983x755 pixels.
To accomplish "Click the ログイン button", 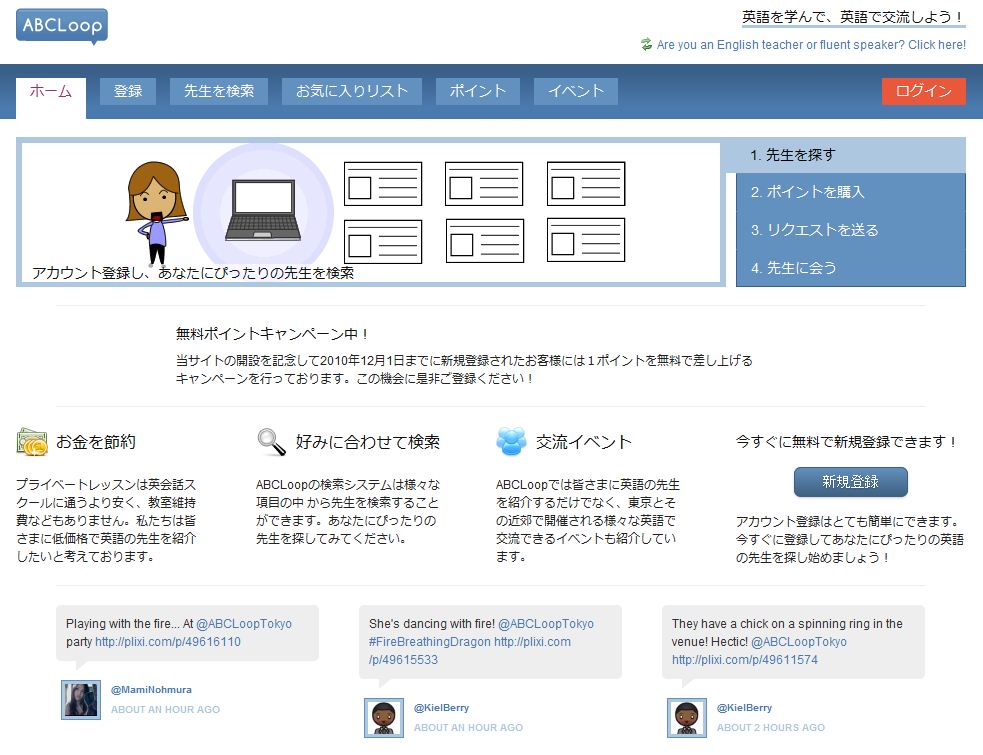I will click(x=923, y=91).
